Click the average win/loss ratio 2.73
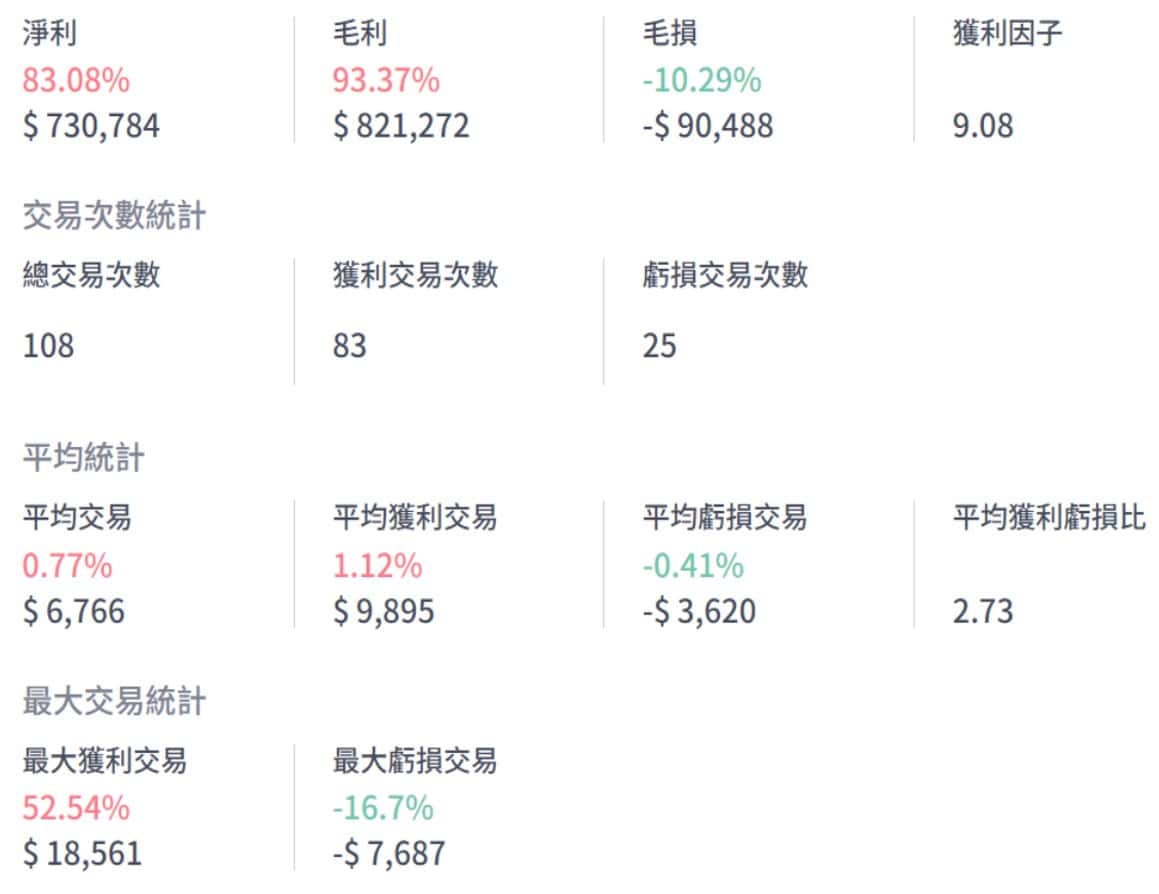This screenshot has width=1159, height=894. (982, 611)
